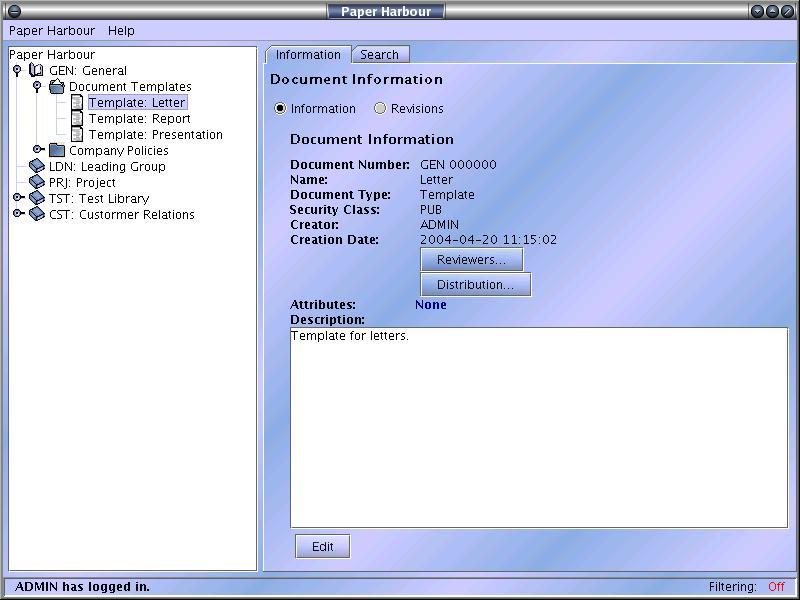
Task: Open the Distribution... dialog
Action: pos(476,284)
